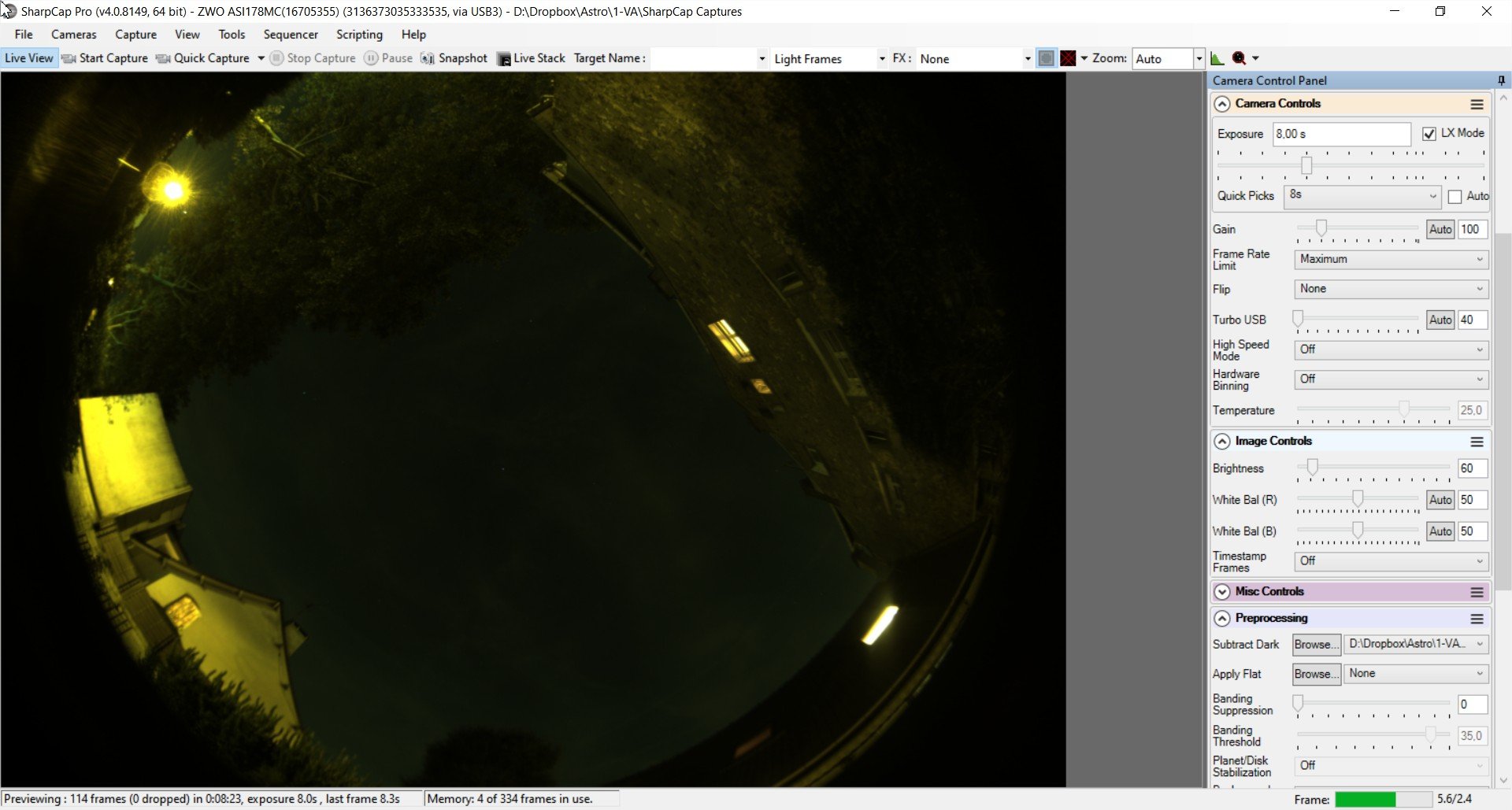The width and height of the screenshot is (1512, 810).
Task: Toggle the Turbo USB Auto button
Action: (1440, 320)
